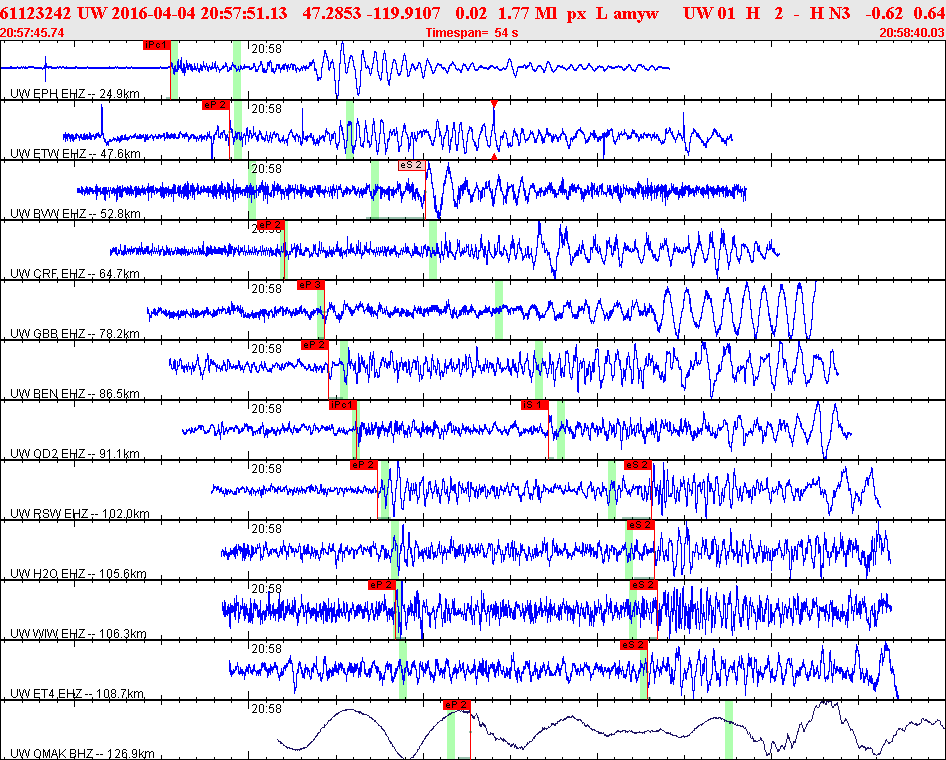946x760 pixels.
Task: Click the 20:58 time label on BEN trace
Action: pyautogui.click(x=267, y=349)
